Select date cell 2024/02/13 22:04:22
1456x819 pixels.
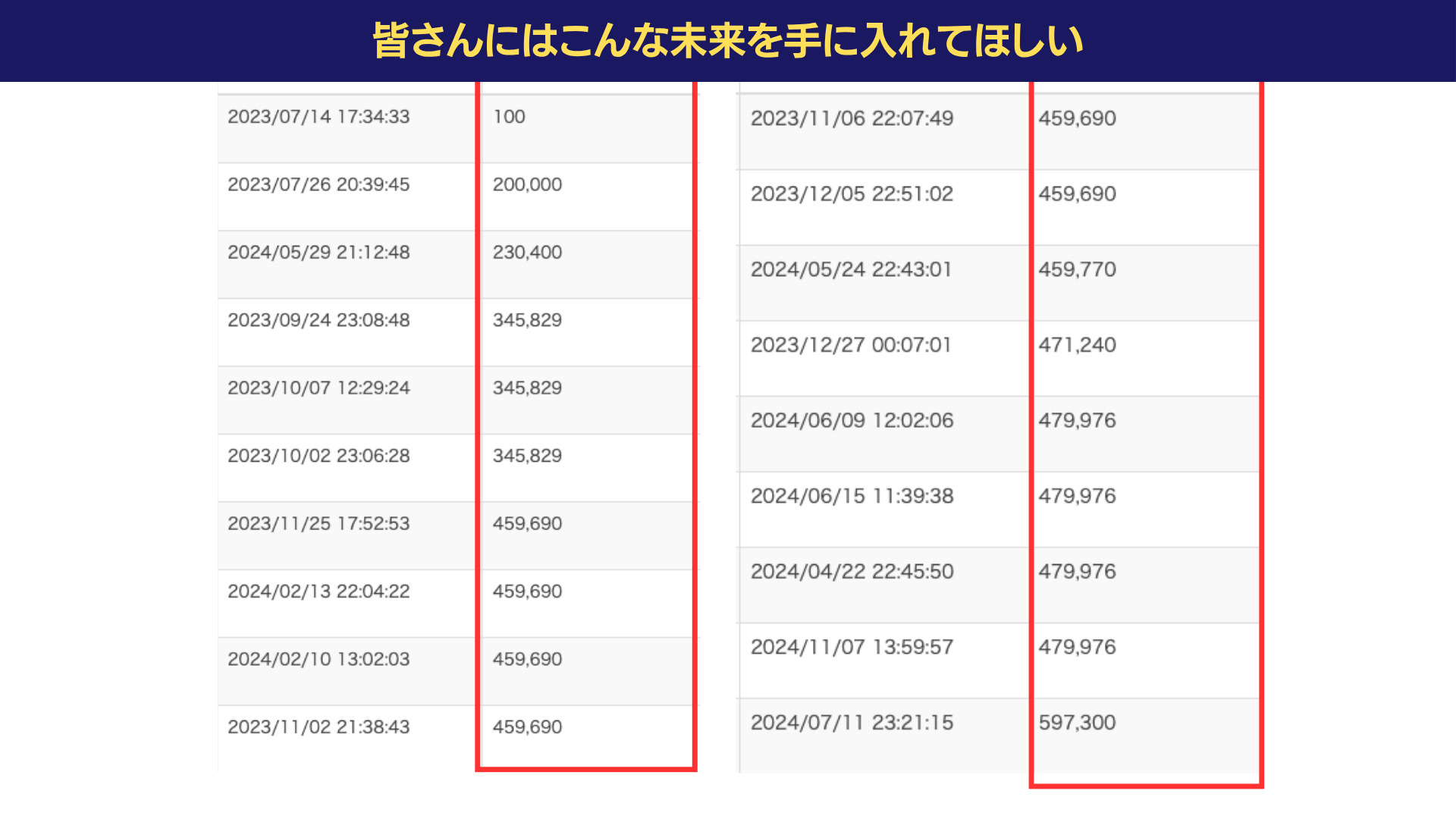tap(318, 591)
